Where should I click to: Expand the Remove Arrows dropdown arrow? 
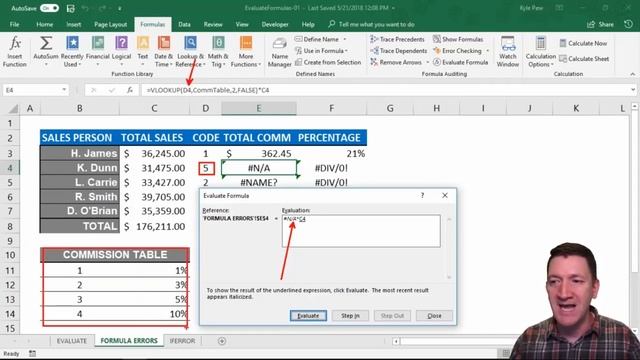click(x=427, y=62)
